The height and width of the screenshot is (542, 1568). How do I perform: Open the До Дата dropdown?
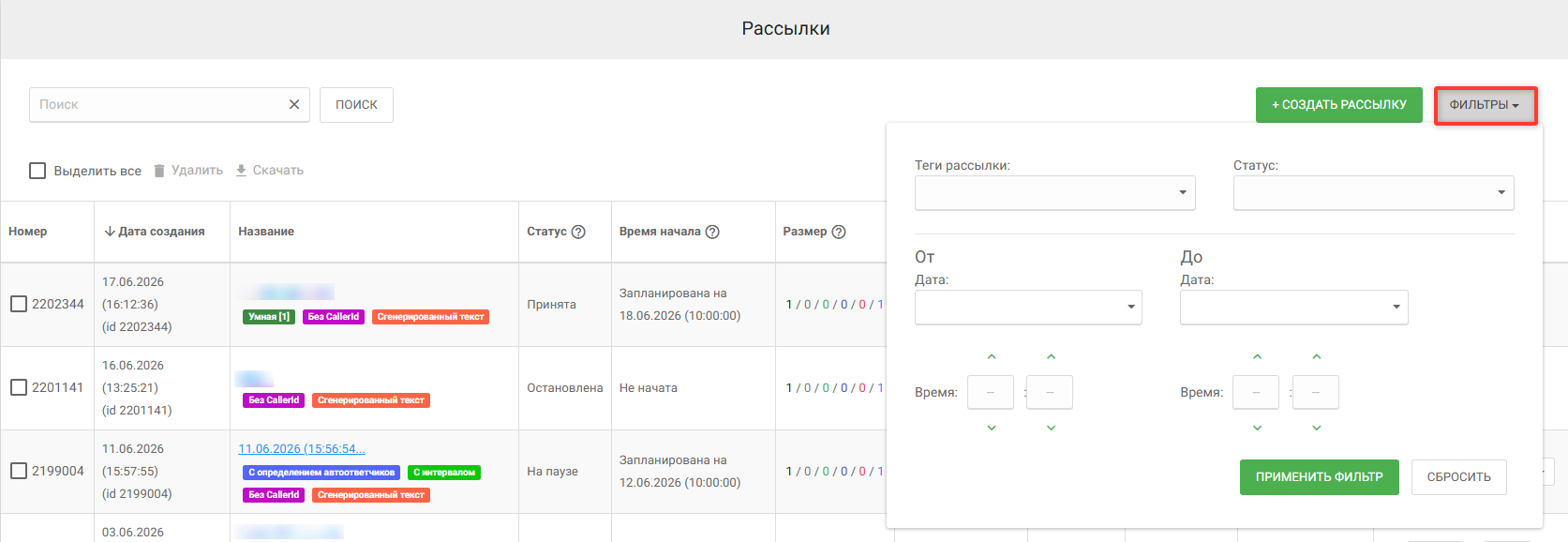(1293, 307)
